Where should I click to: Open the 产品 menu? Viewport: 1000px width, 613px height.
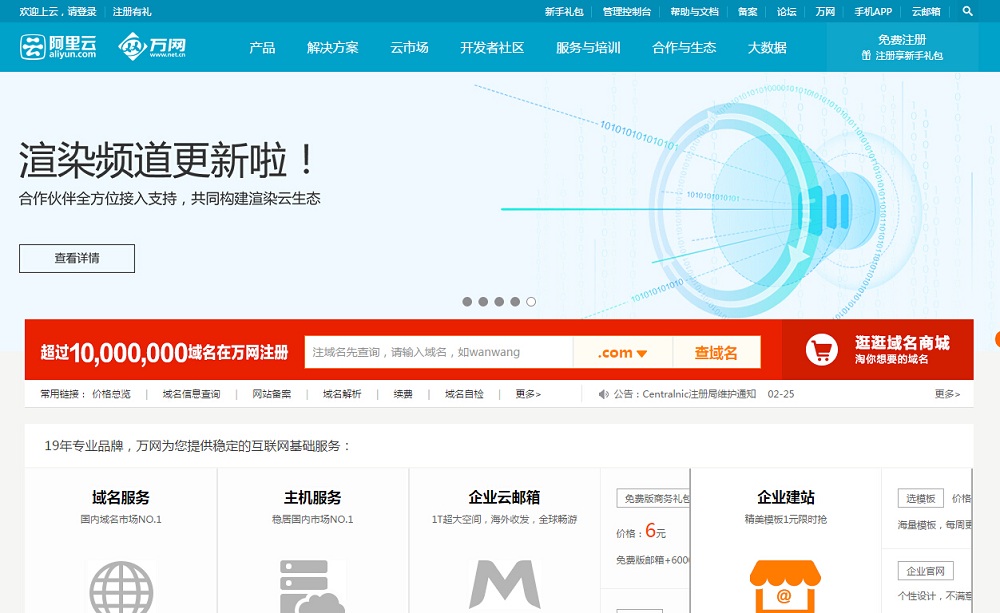click(262, 47)
